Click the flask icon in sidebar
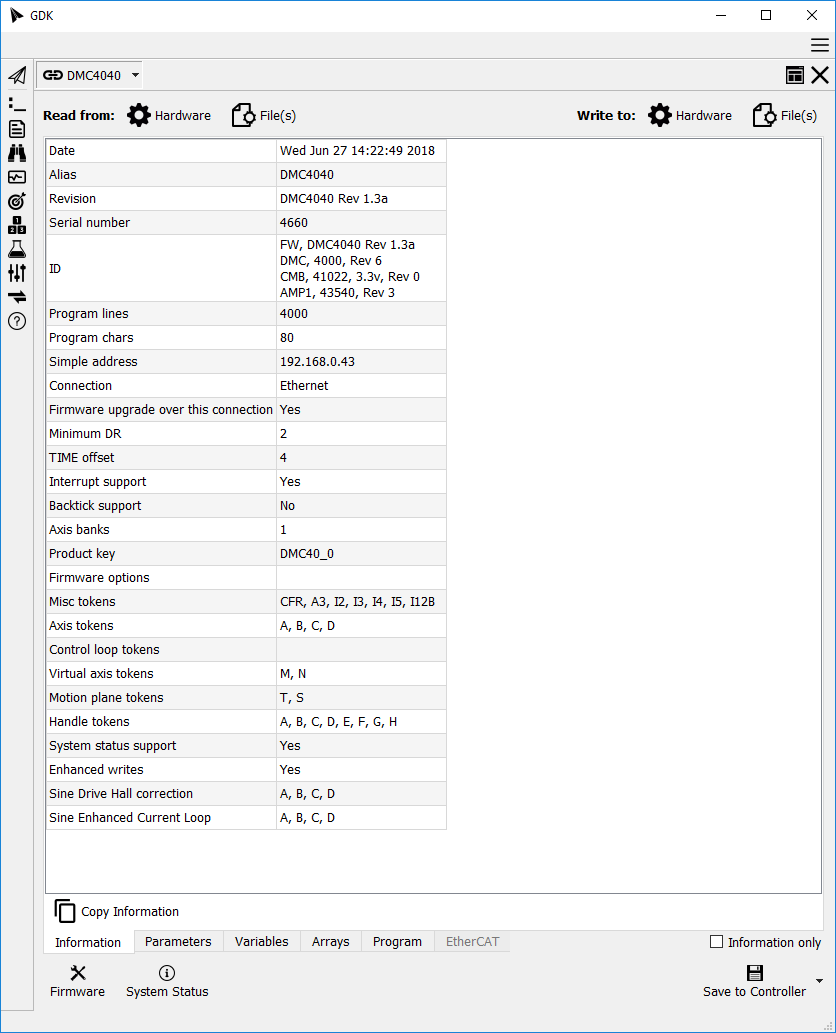This screenshot has height=1033, width=836. point(17,249)
